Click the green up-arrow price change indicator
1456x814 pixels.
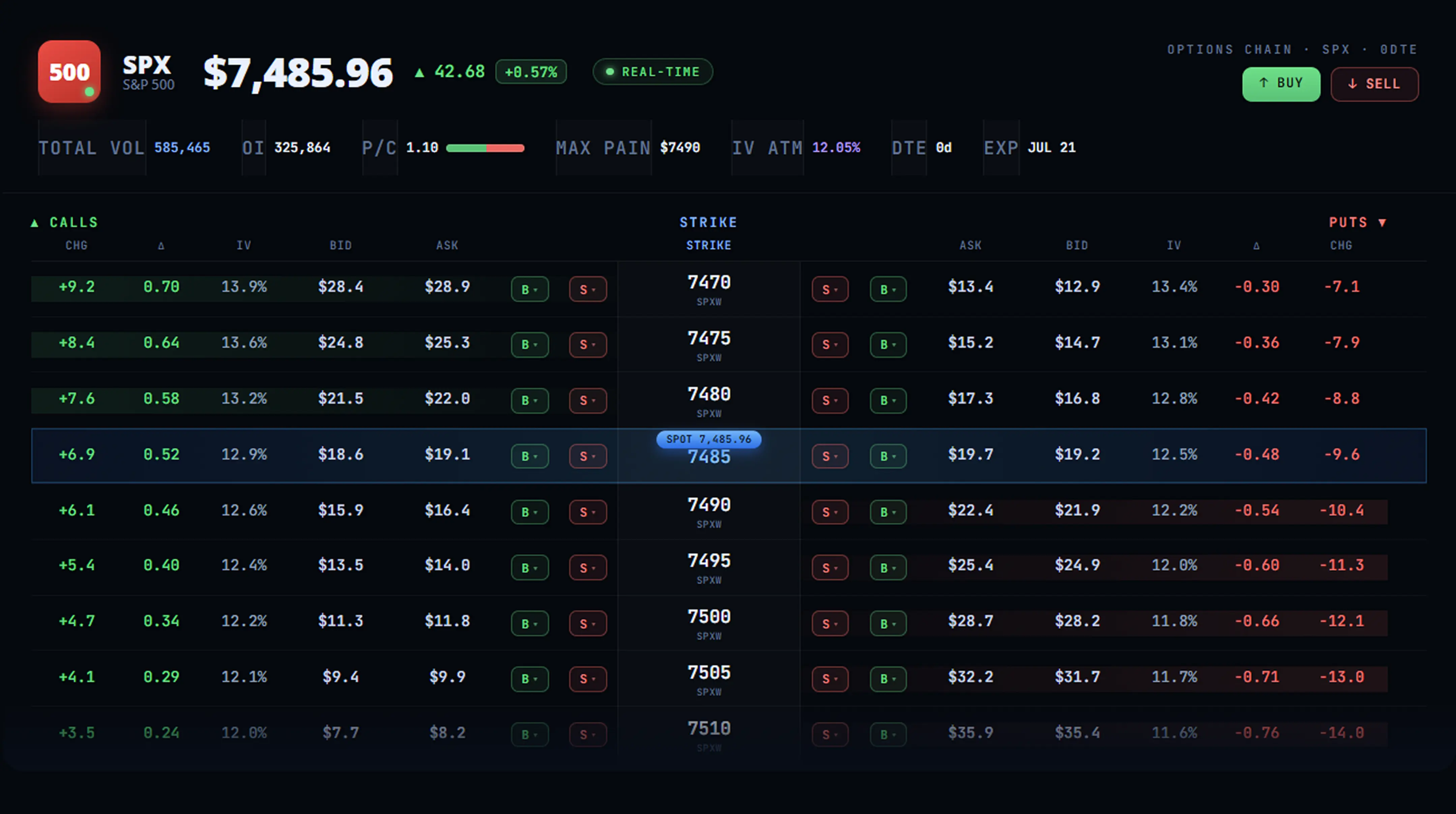pos(419,72)
